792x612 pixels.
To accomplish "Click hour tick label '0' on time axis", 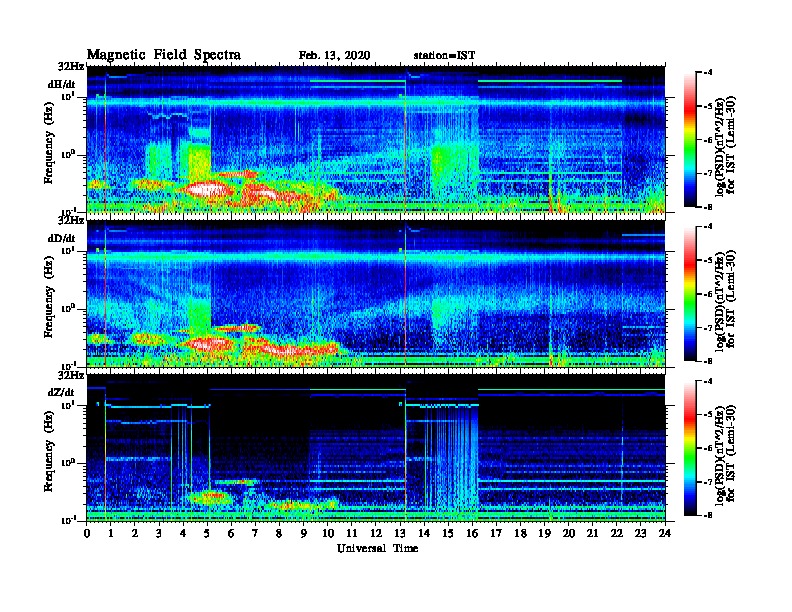I will tap(87, 534).
